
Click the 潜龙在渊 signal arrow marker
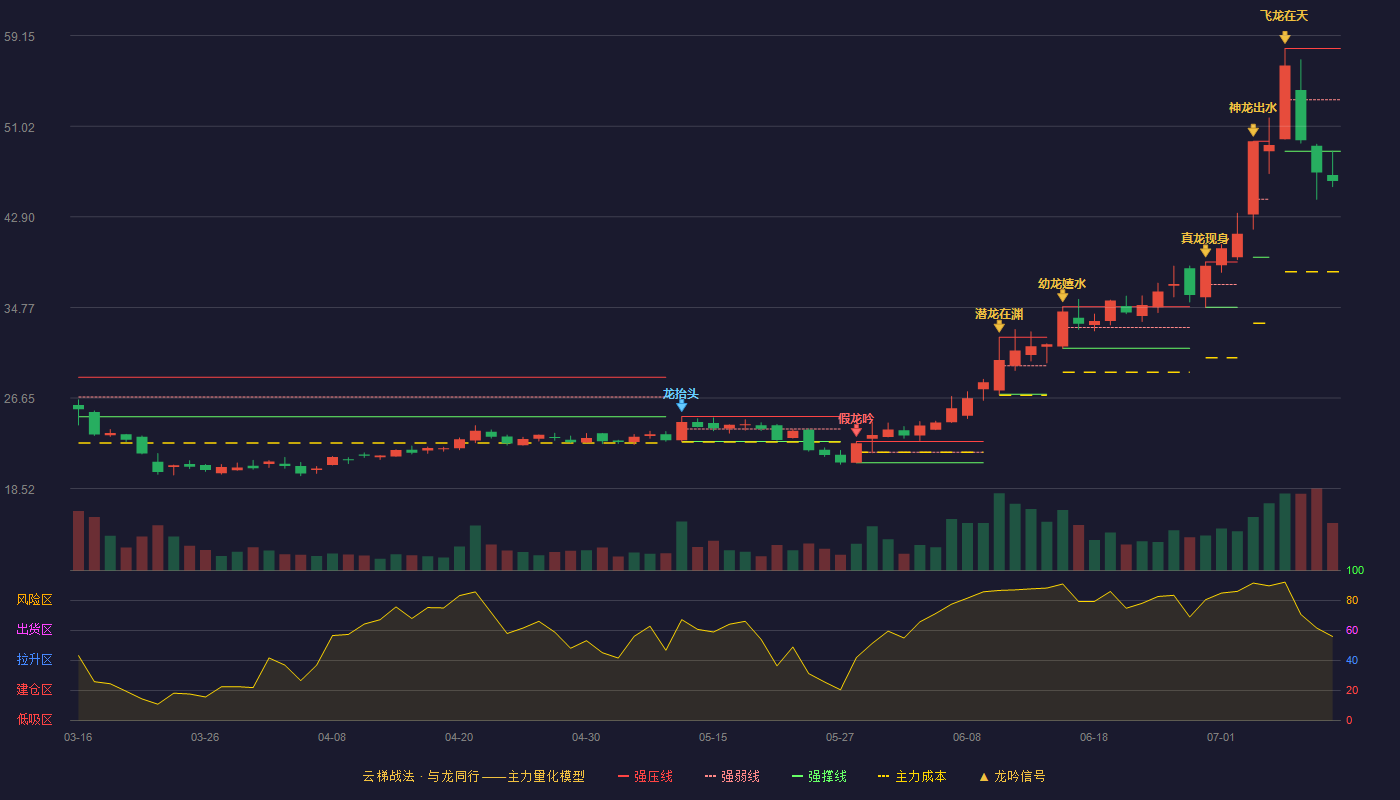[x=999, y=326]
